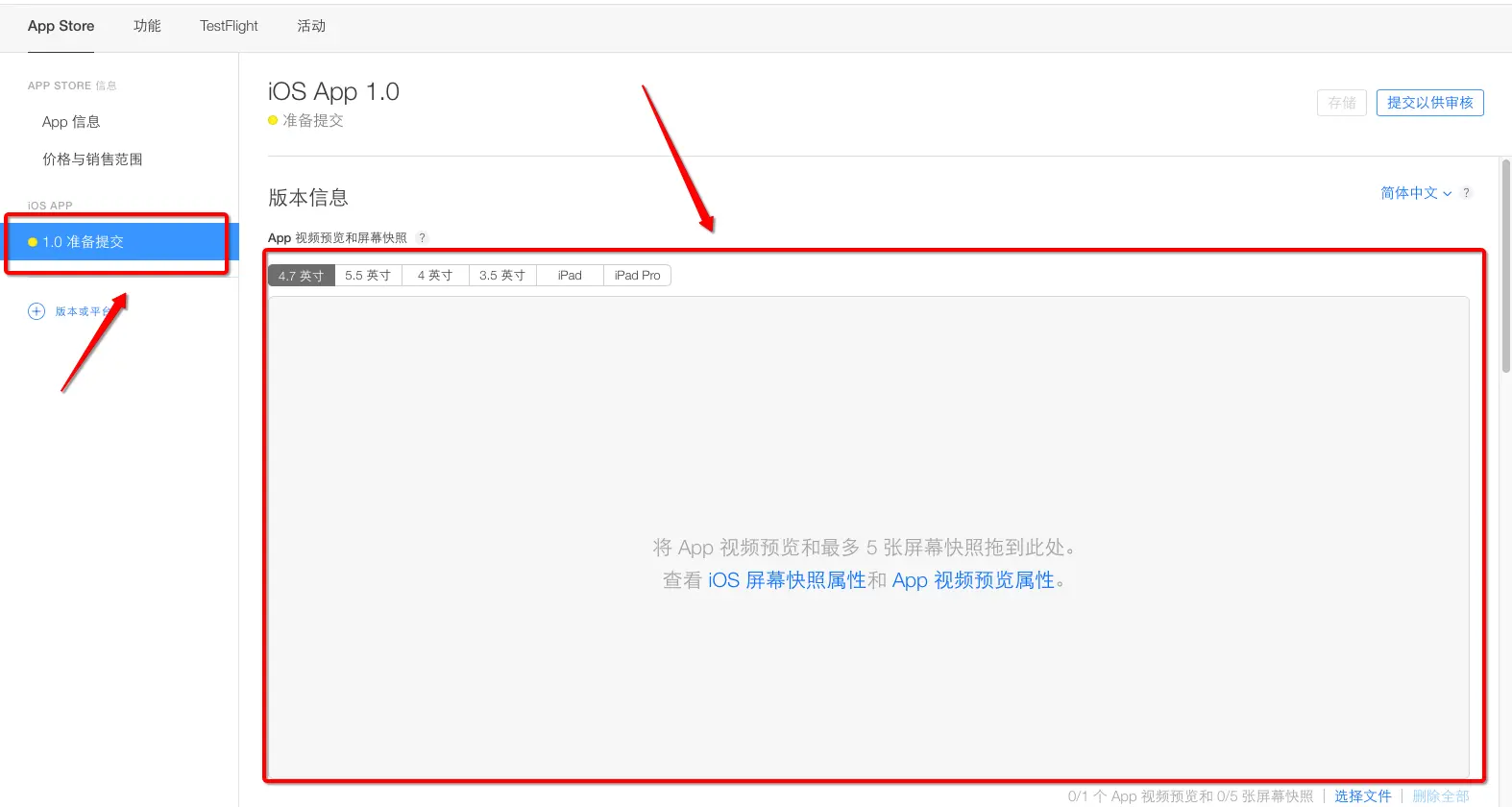Select the 4.7 英寸 screen size tab
Viewport: 1512px width, 807px height.
pos(301,276)
